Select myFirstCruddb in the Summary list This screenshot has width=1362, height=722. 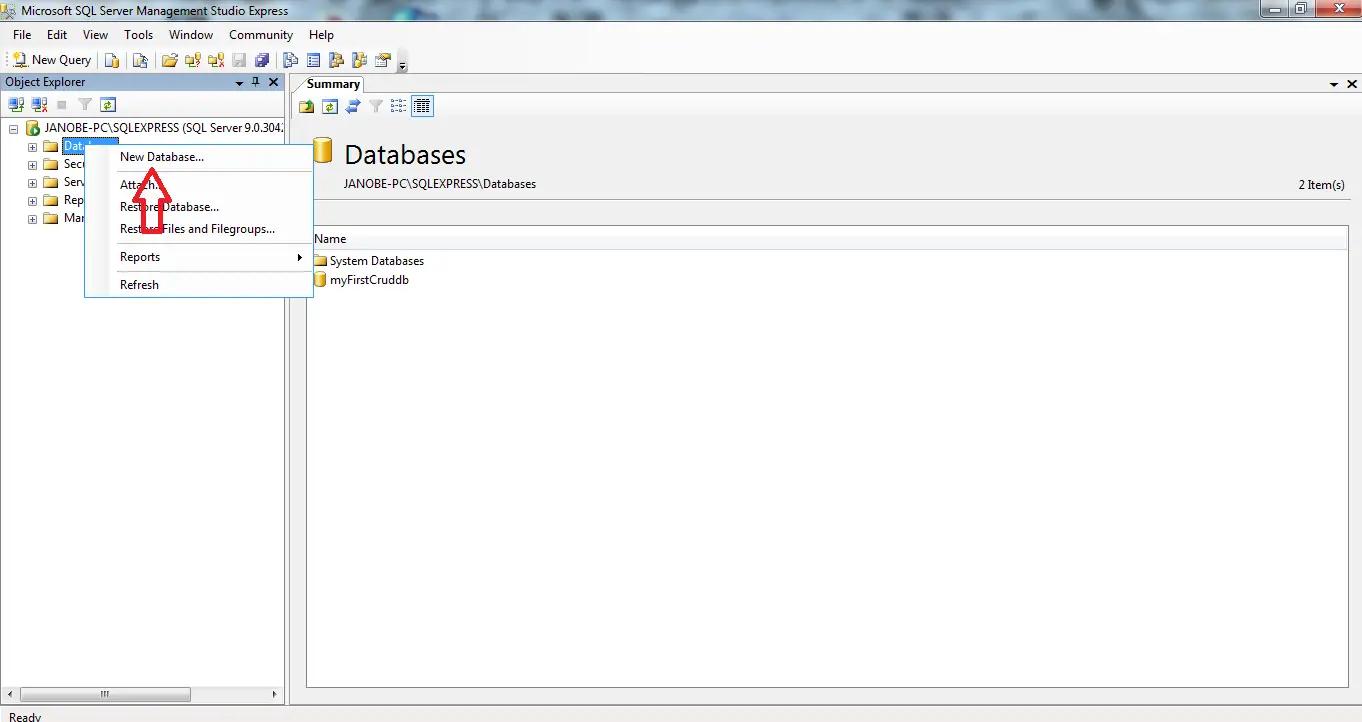369,280
